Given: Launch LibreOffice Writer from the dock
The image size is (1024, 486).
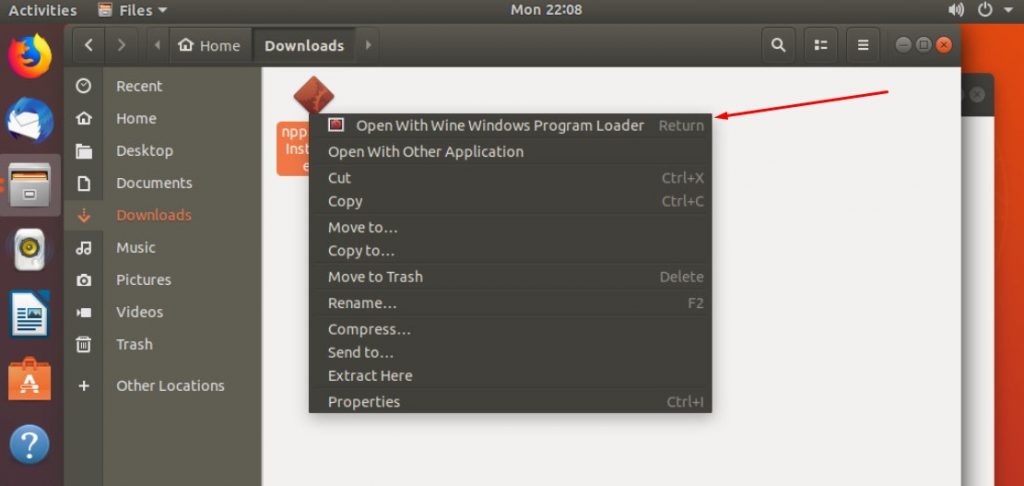Looking at the screenshot, I should (30, 314).
